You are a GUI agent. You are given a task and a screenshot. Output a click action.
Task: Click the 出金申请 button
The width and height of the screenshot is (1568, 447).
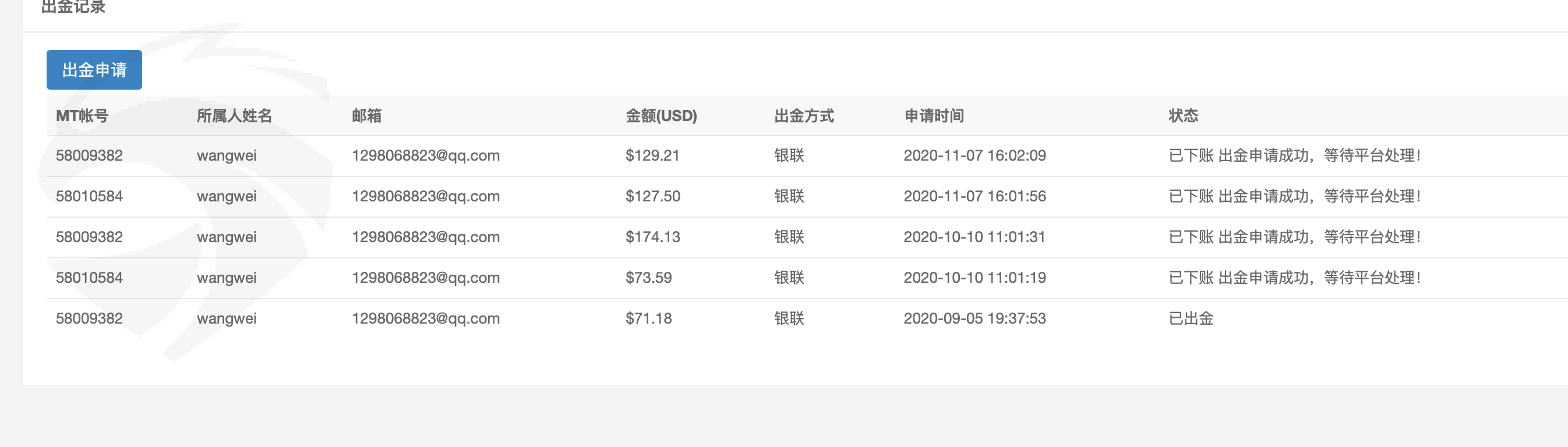(x=94, y=70)
